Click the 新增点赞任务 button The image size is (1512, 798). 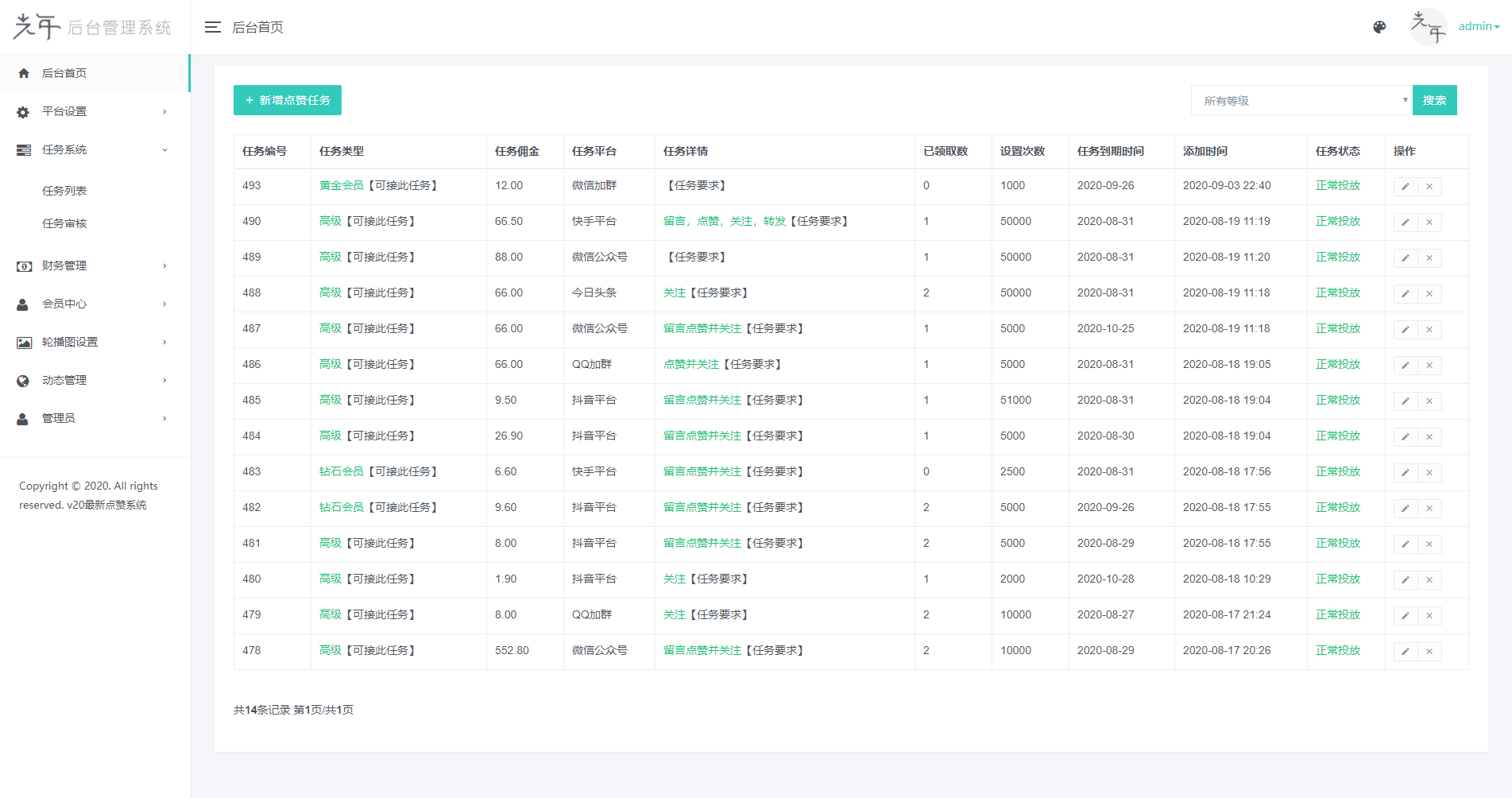(x=287, y=100)
